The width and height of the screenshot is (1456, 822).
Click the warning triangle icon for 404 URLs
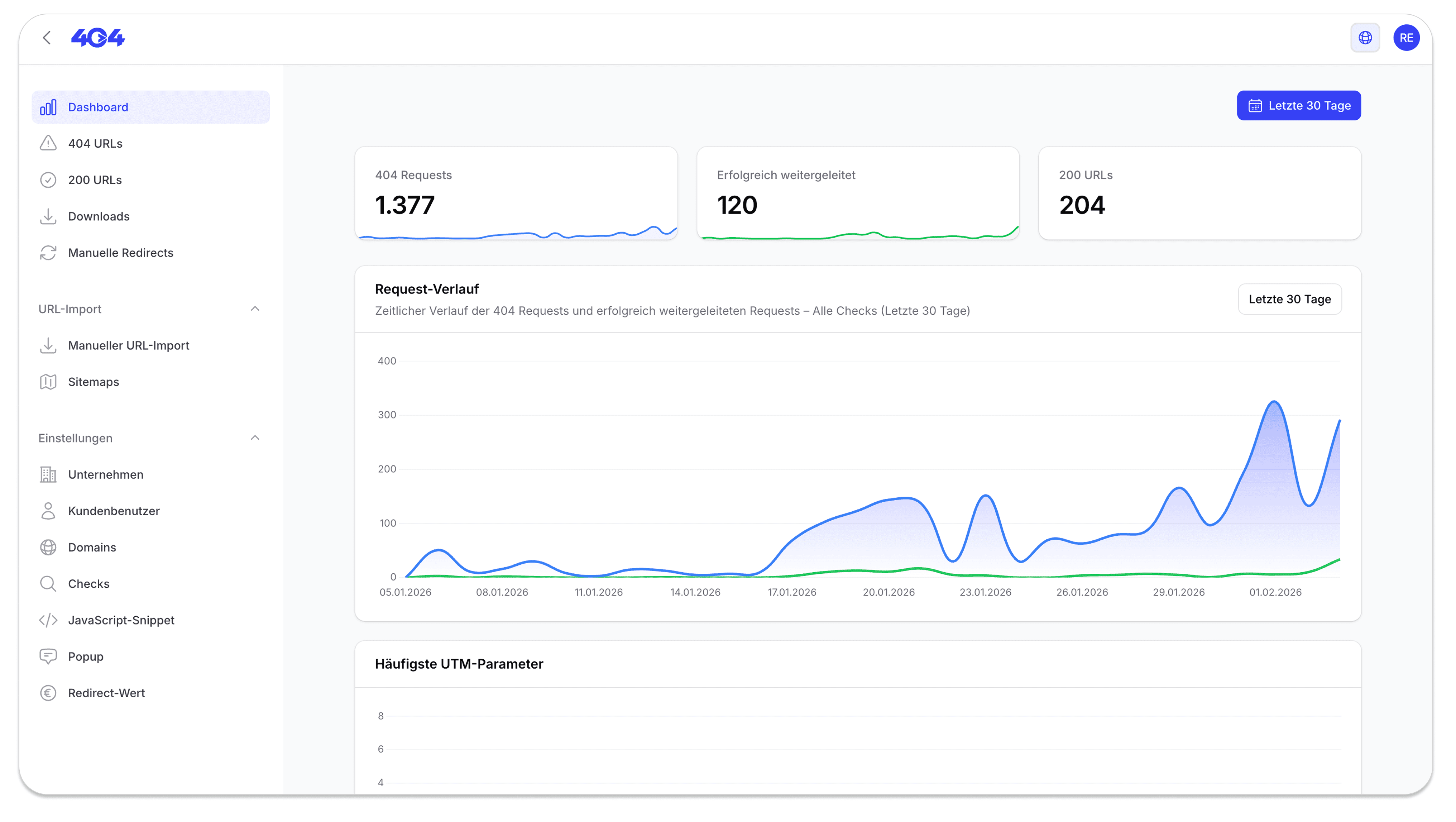point(48,143)
